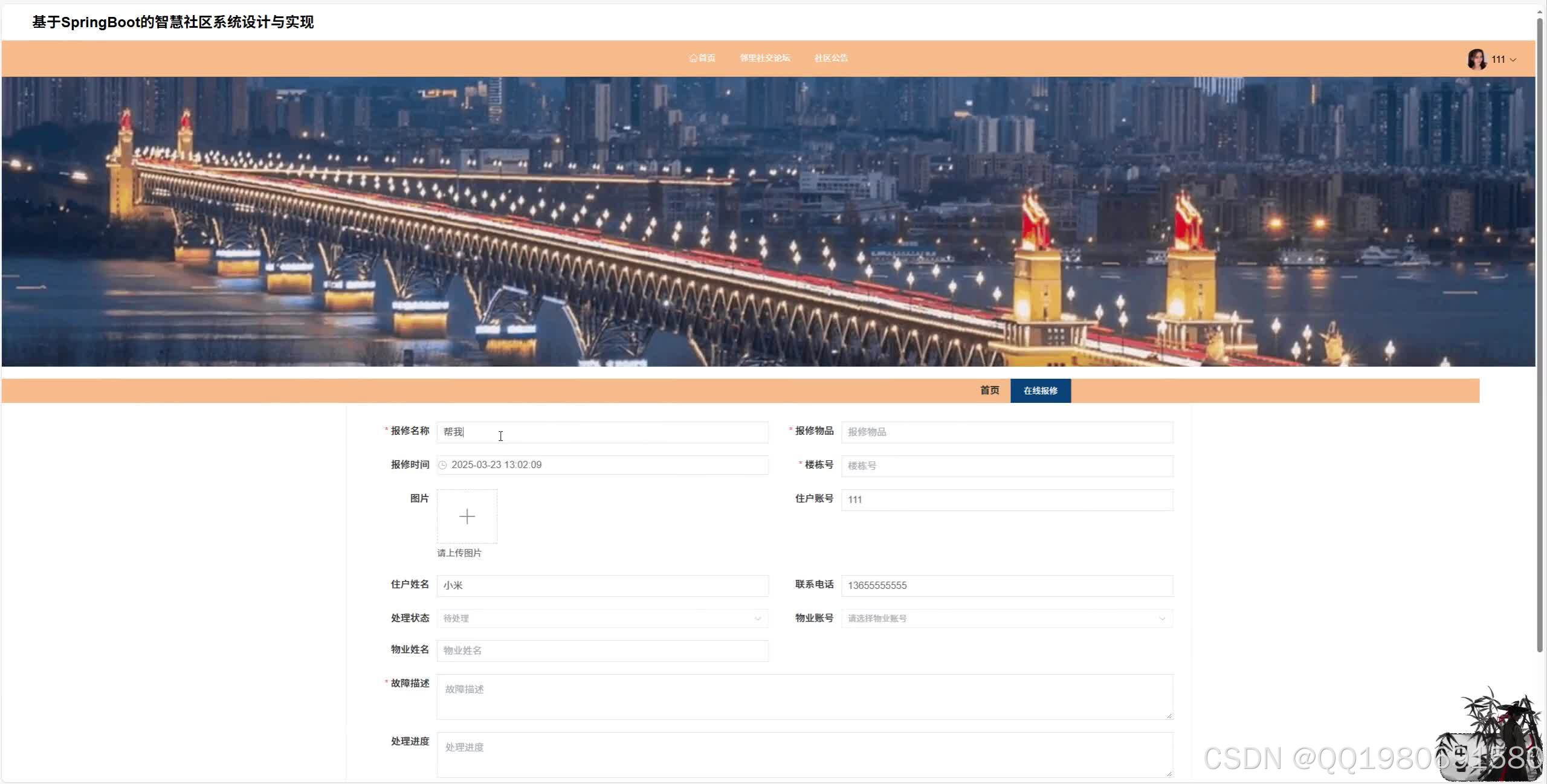Click the clock icon in 报修时间 field
This screenshot has height=784, width=1547.
tap(443, 465)
